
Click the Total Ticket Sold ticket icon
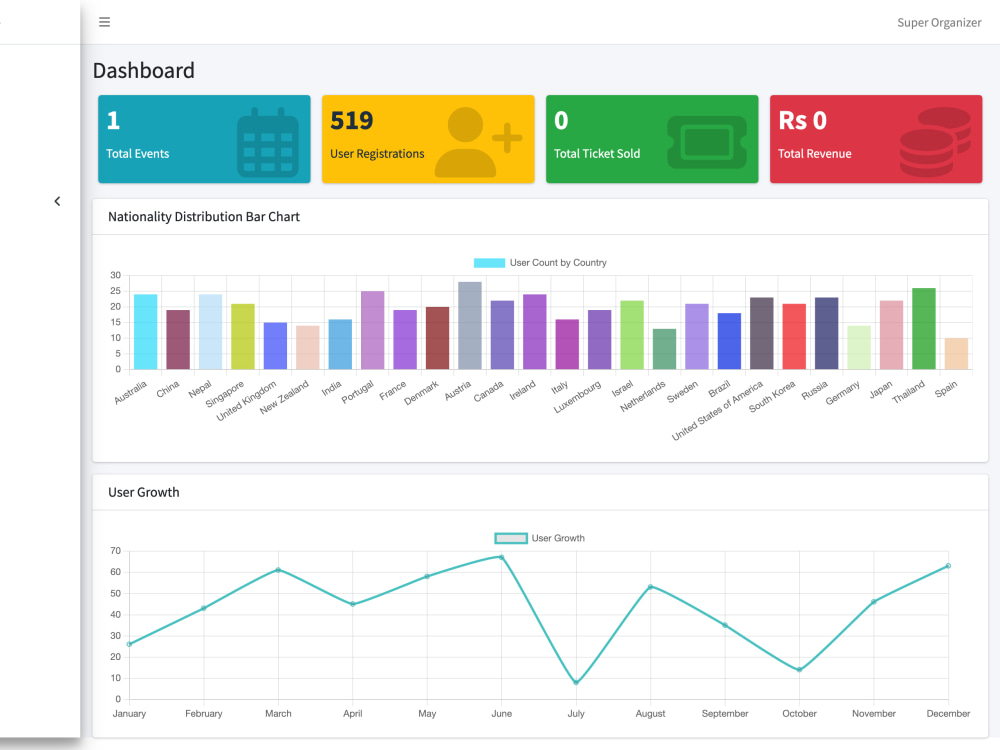point(707,142)
